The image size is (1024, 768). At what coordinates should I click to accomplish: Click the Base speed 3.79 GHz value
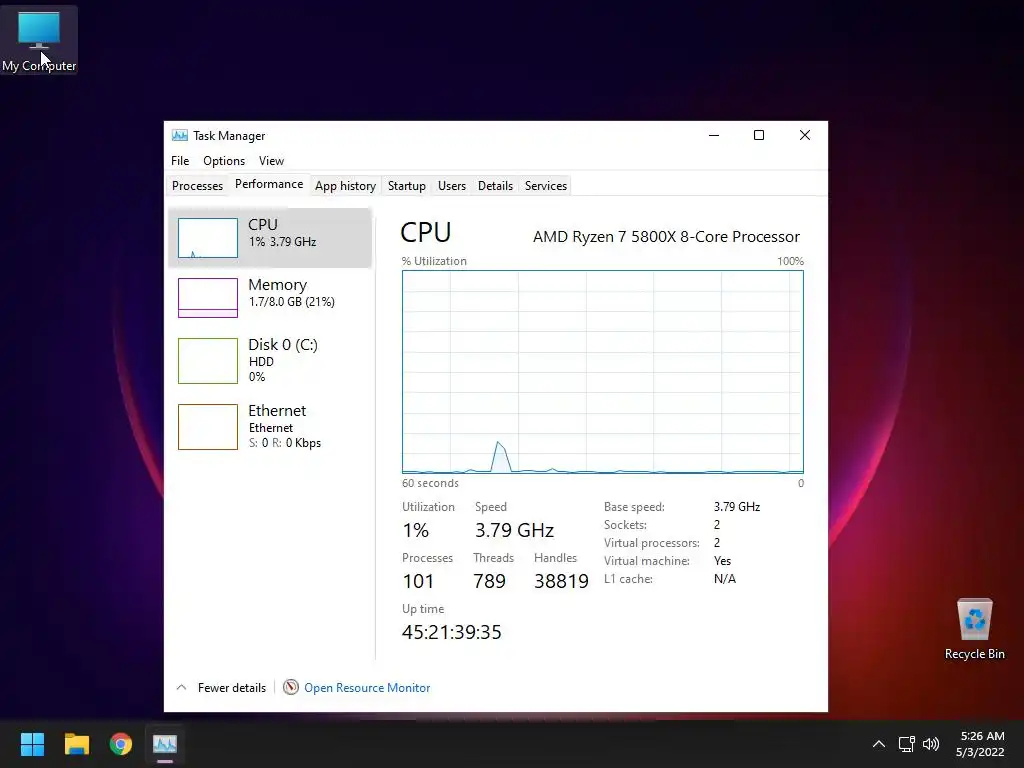click(x=737, y=507)
